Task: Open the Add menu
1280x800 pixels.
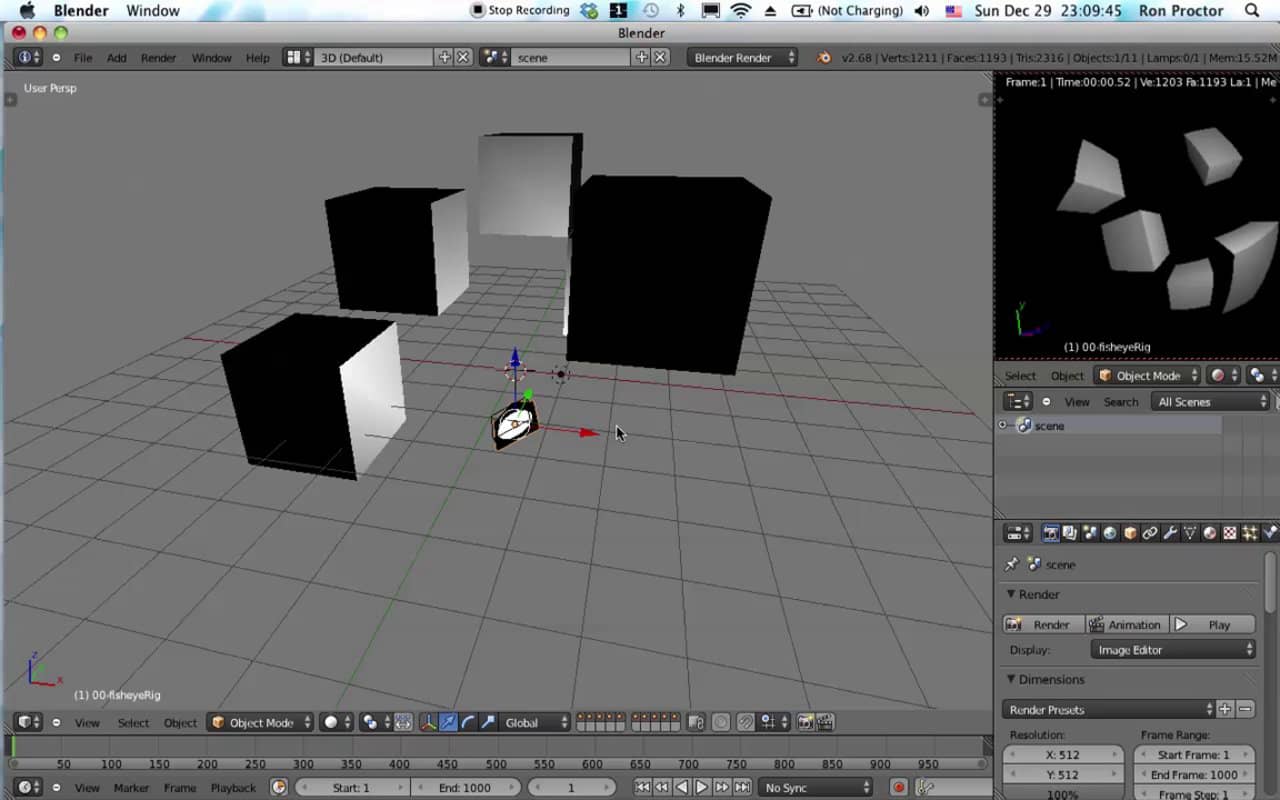Action: point(117,57)
